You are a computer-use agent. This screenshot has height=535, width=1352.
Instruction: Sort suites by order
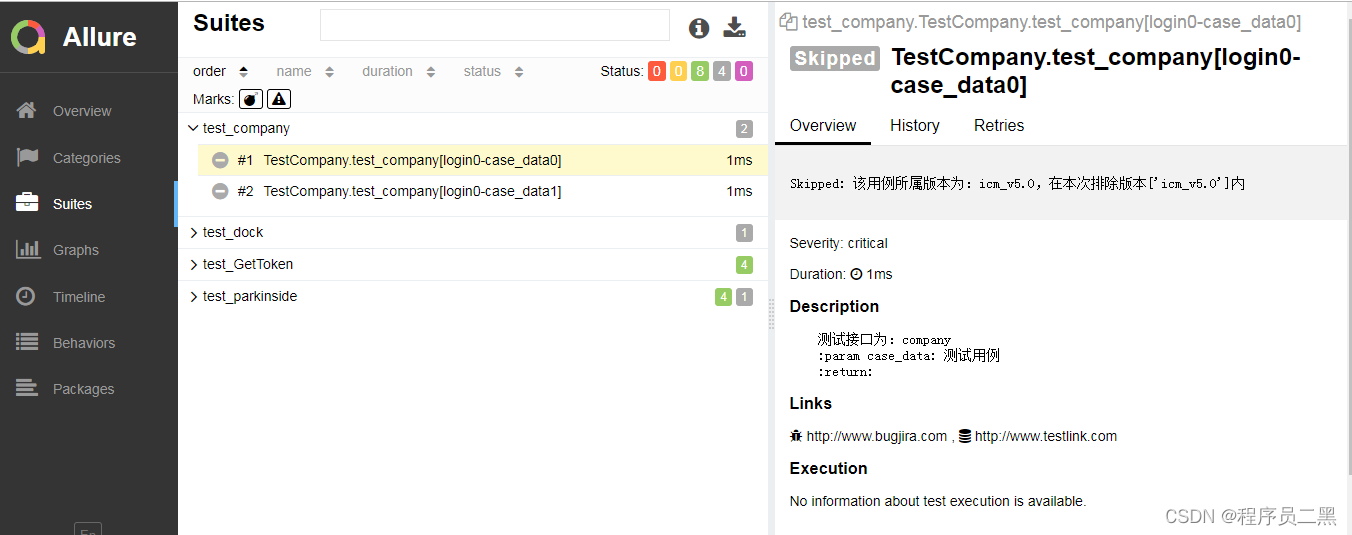pos(220,71)
